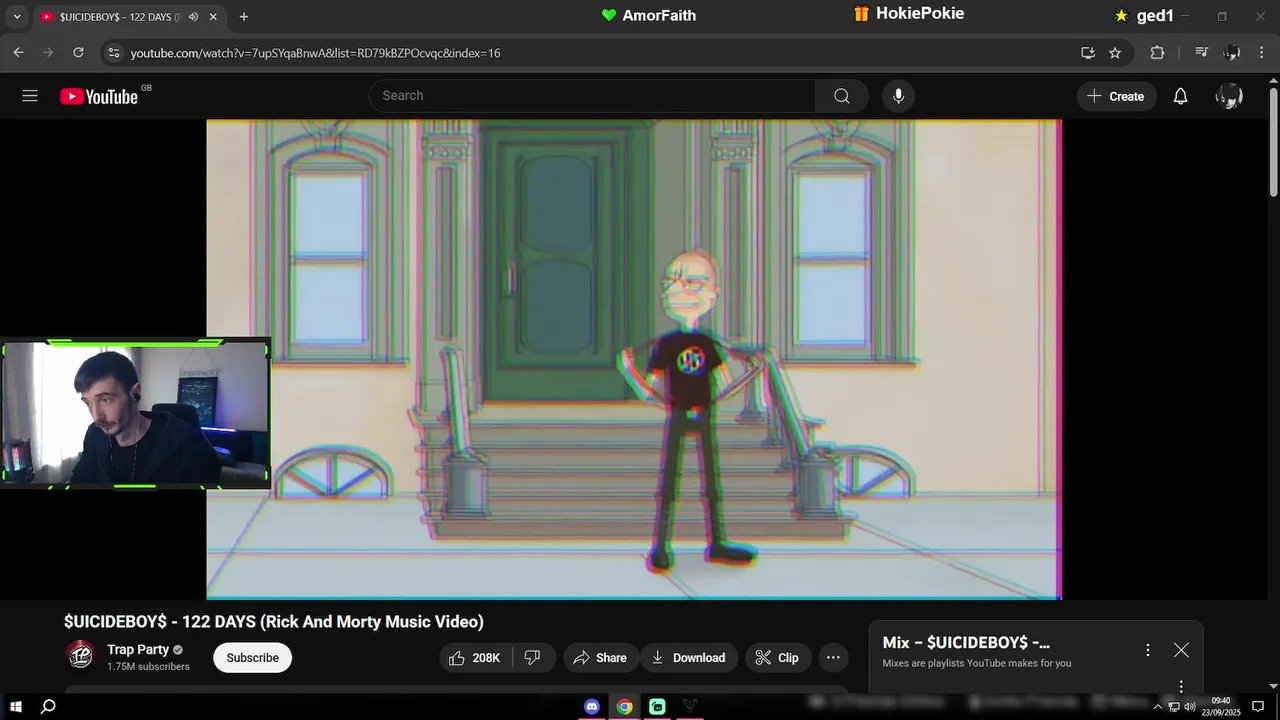Image resolution: width=1280 pixels, height=720 pixels.
Task: Go to YouTube home via logo
Action: pos(98,96)
